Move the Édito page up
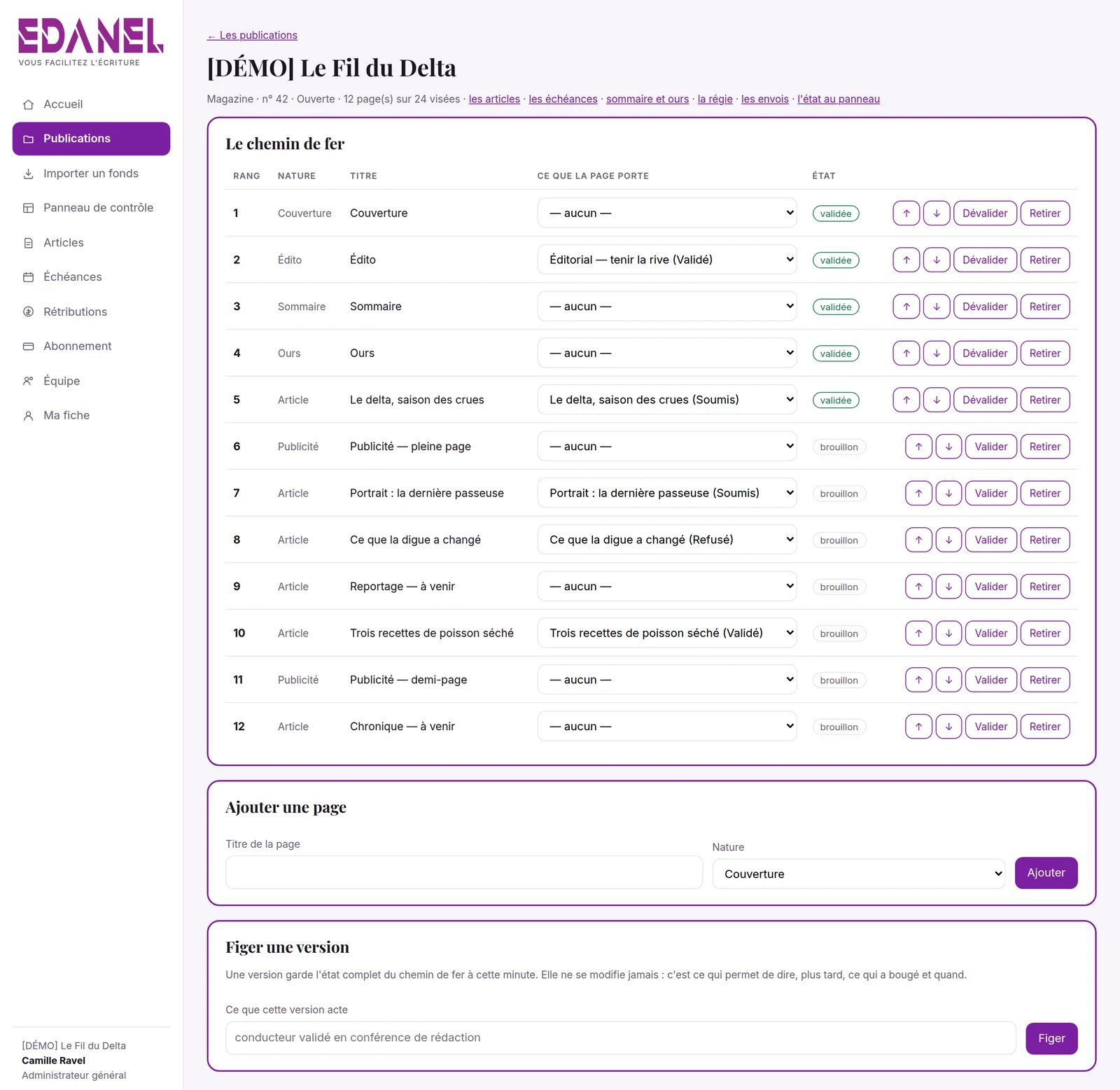1120x1090 pixels. (x=906, y=260)
